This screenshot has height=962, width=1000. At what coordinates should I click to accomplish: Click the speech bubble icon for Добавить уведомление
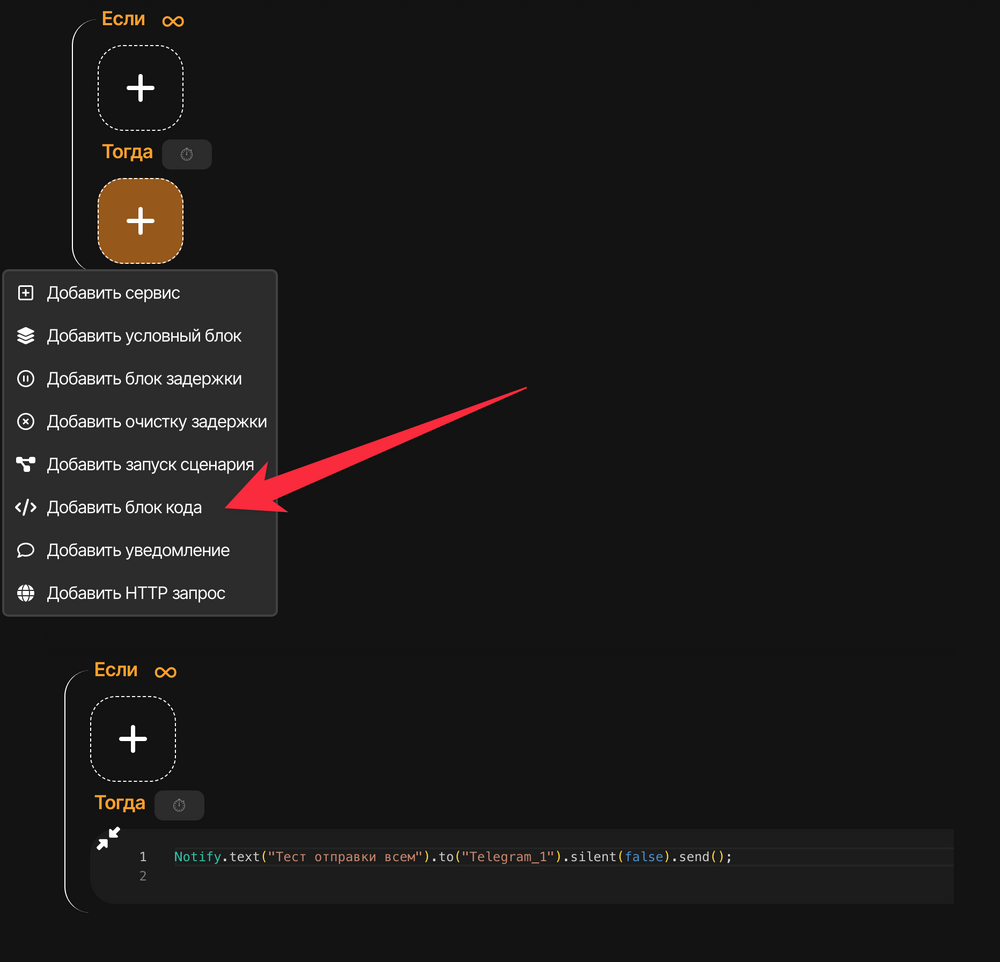(x=26, y=550)
